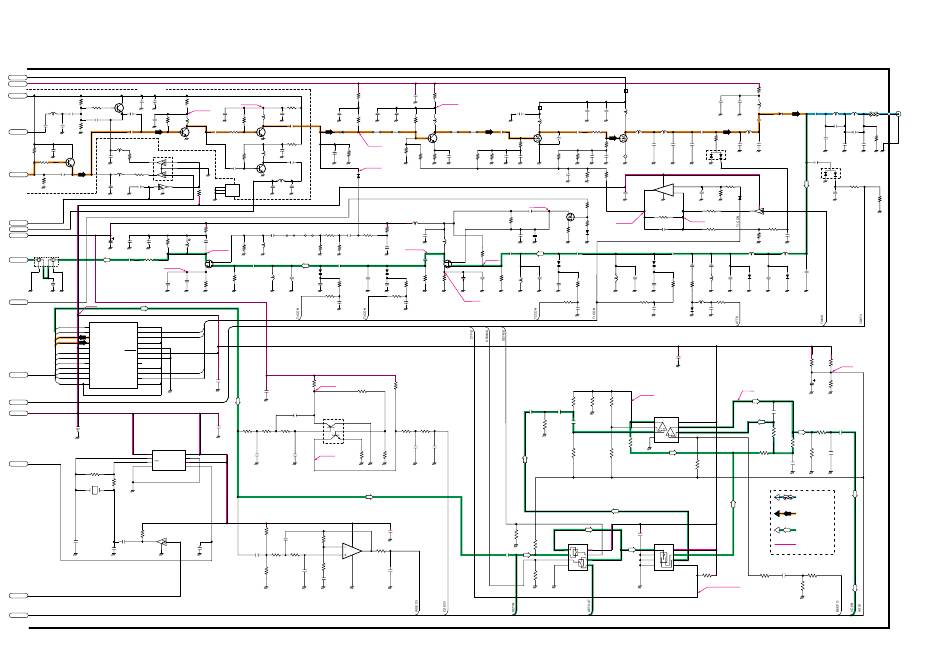This screenshot has width=950, height=660.
Task: Click the black-and-orange arrow in the legend box
Action: 785,514
